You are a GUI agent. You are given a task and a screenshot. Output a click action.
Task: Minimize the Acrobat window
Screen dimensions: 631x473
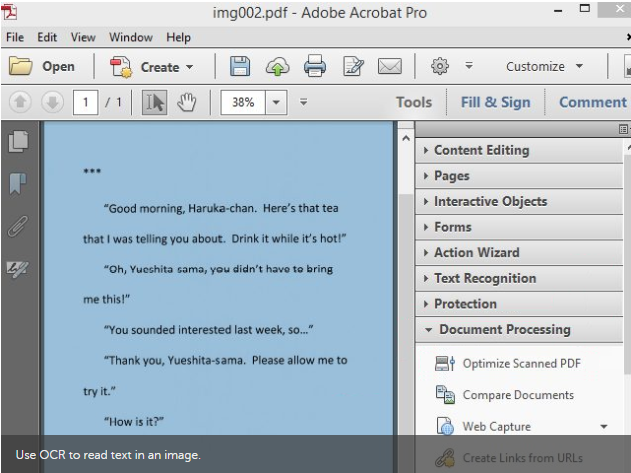pos(558,11)
